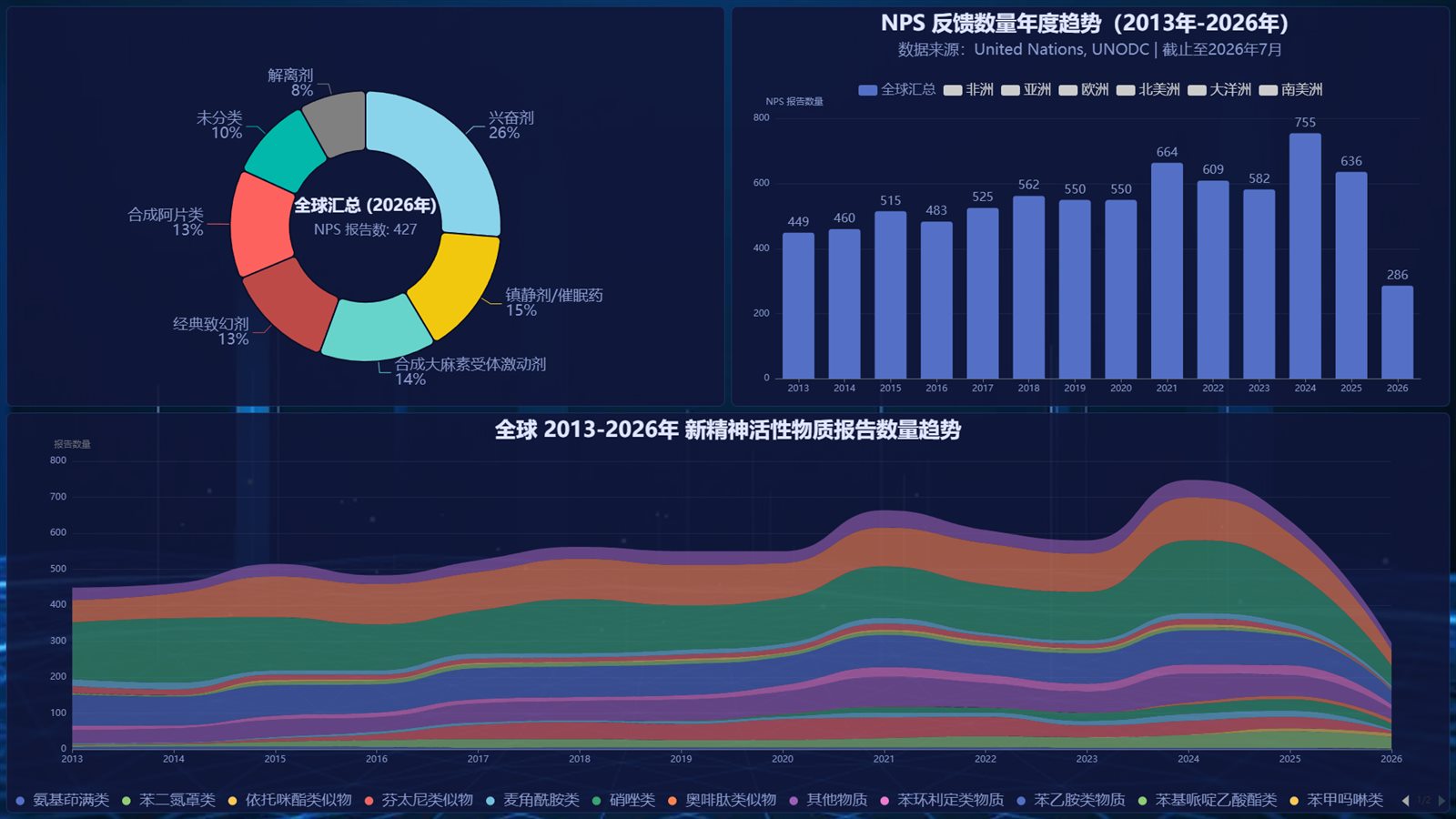Select the 2018 bar showing 562
Screen dimensions: 1456x819
(x=1028, y=288)
